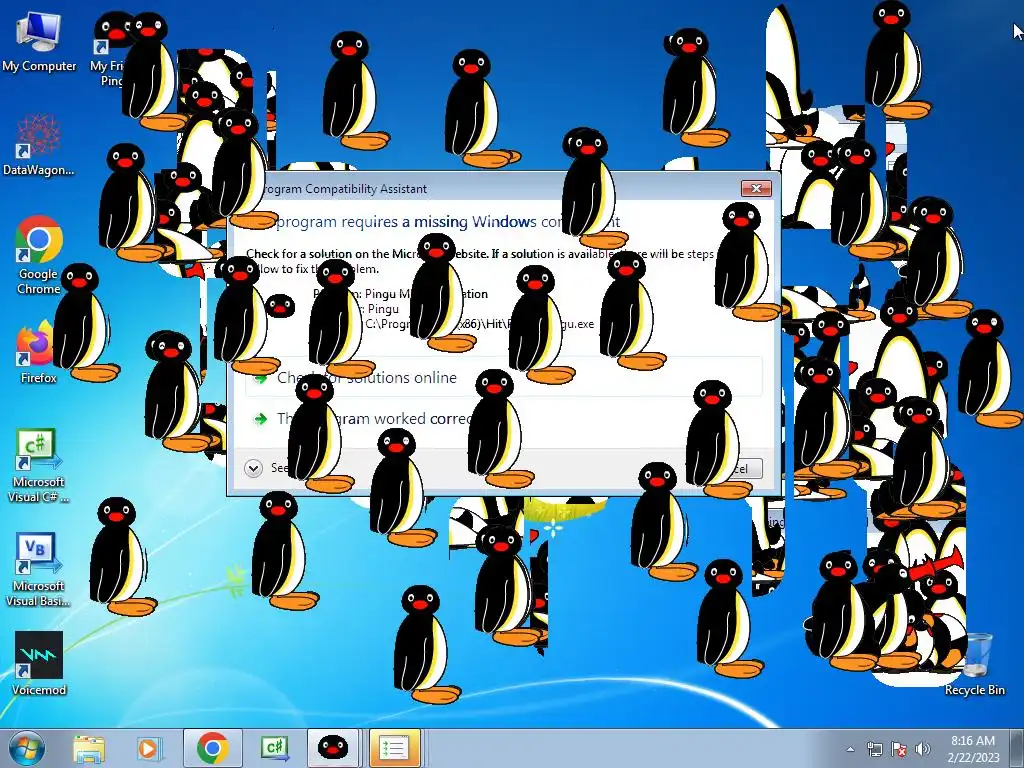1024x768 pixels.
Task: Switch to Visual C# taskbar button
Action: 274,748
